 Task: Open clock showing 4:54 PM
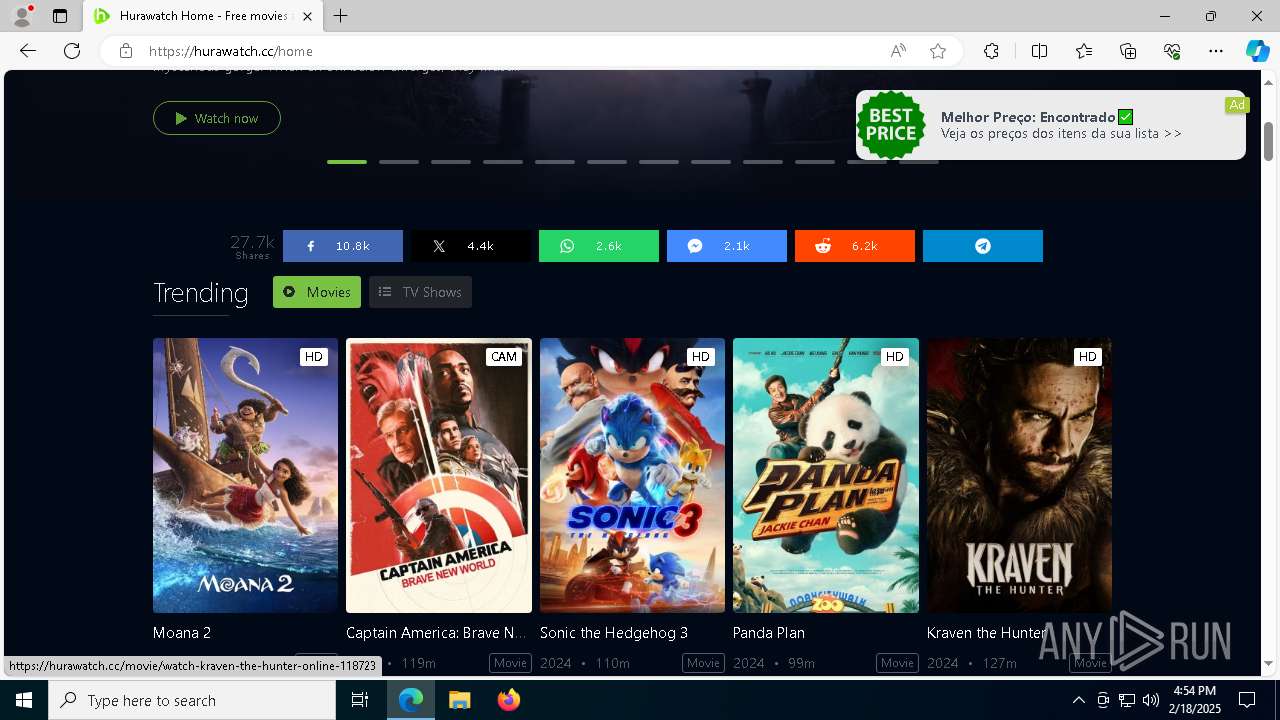1195,700
